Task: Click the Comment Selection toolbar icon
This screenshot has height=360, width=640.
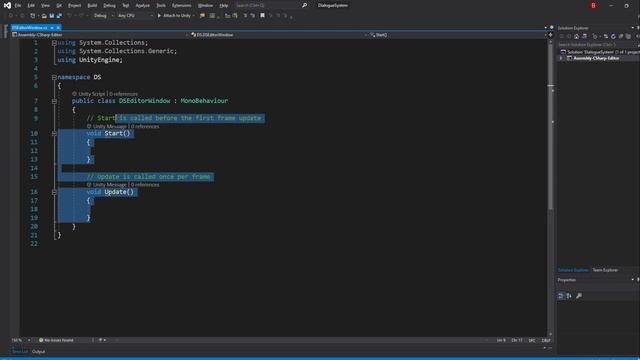Action: pos(245,16)
